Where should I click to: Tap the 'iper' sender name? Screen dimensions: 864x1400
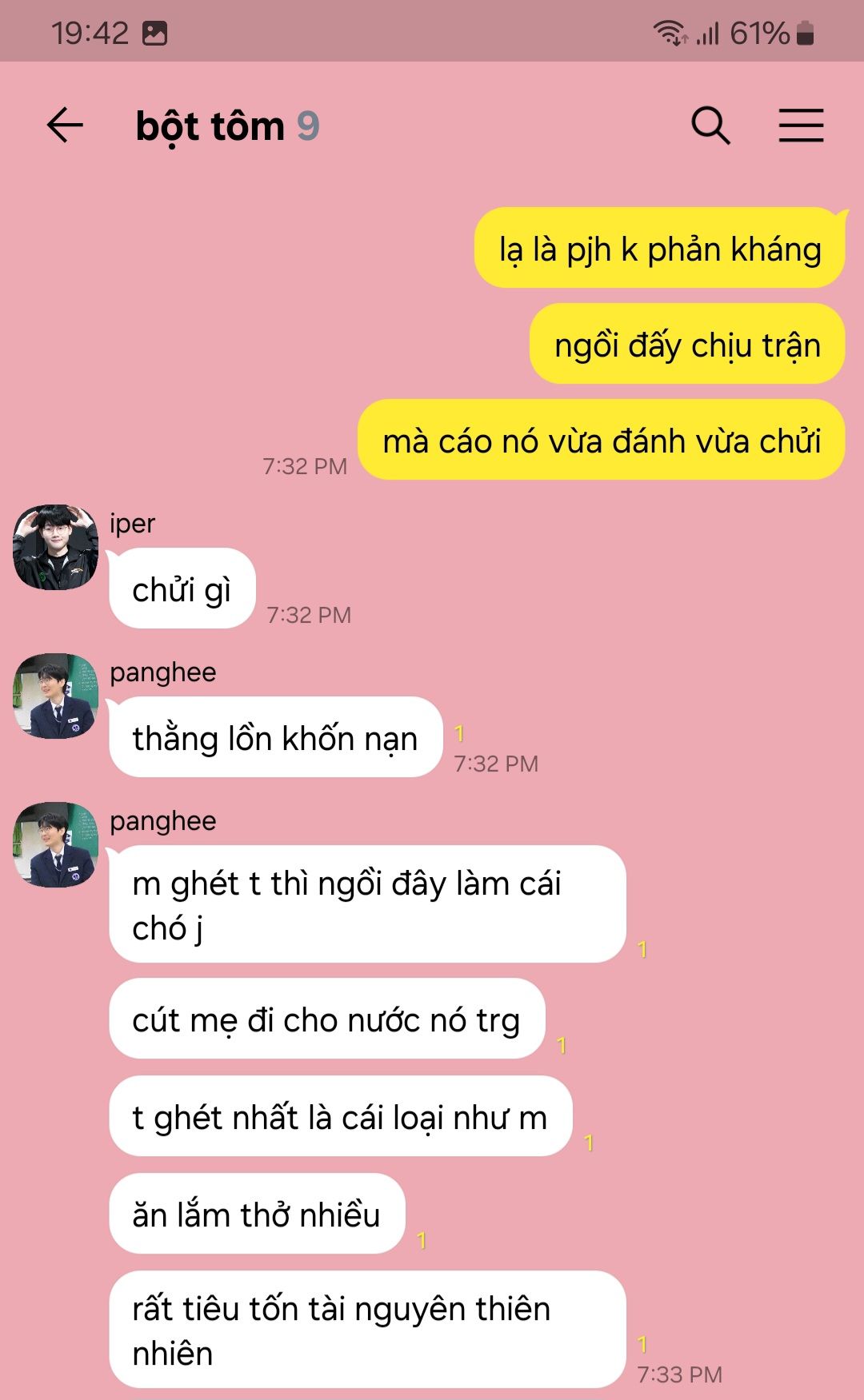tap(132, 523)
